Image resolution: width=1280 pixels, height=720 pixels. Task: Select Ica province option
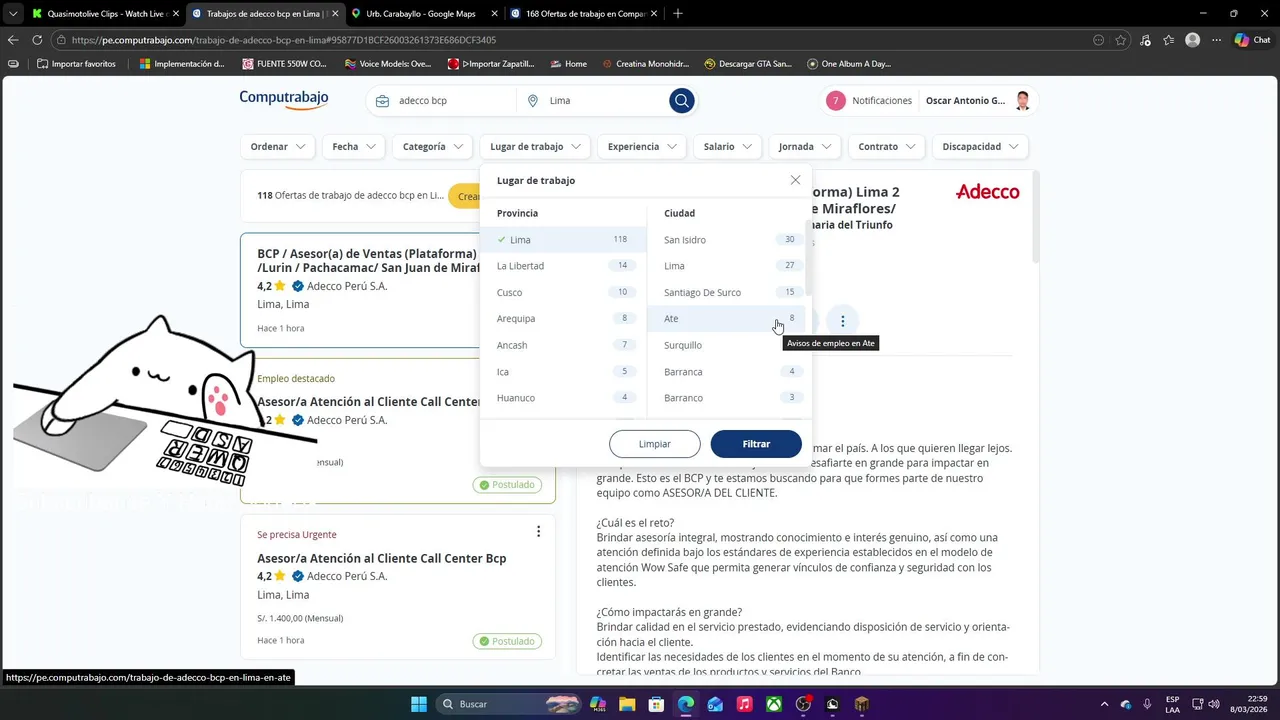click(x=563, y=371)
